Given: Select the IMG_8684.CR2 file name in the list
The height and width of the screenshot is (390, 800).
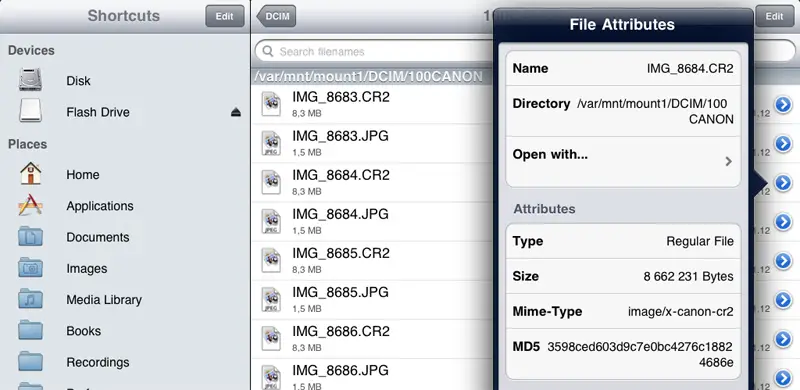Looking at the screenshot, I should point(341,175).
